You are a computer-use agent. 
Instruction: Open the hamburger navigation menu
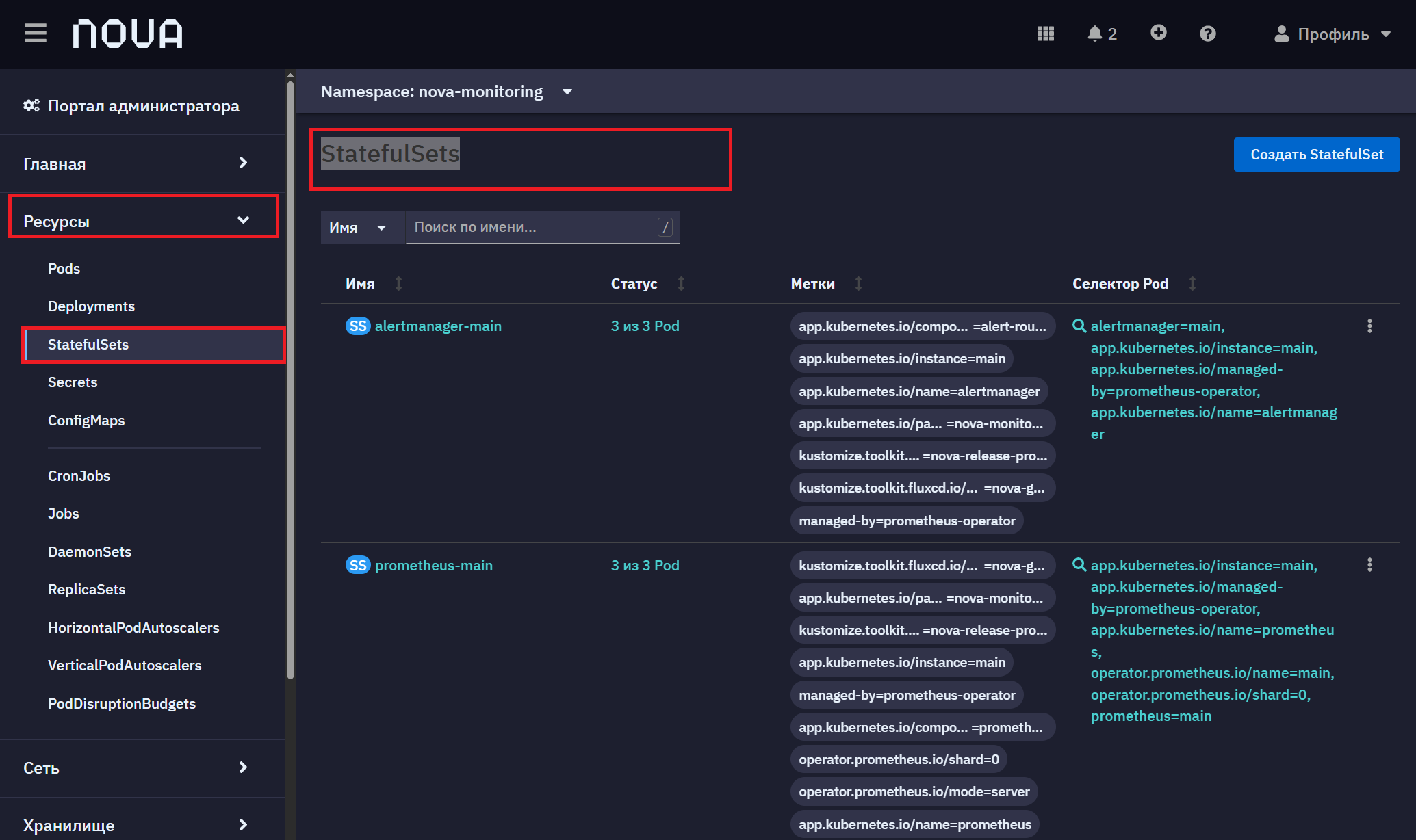click(x=36, y=33)
